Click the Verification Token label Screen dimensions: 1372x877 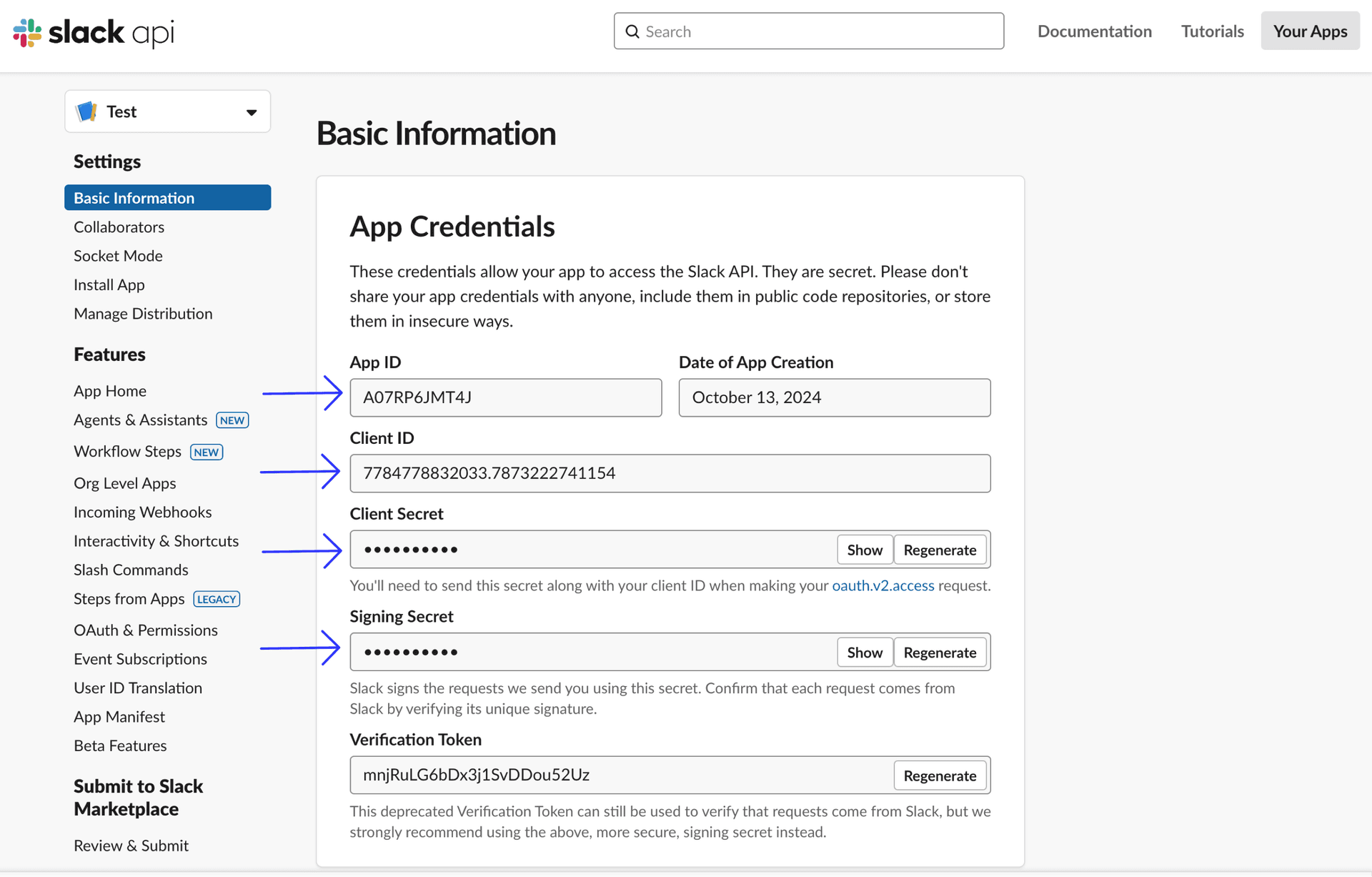point(416,740)
